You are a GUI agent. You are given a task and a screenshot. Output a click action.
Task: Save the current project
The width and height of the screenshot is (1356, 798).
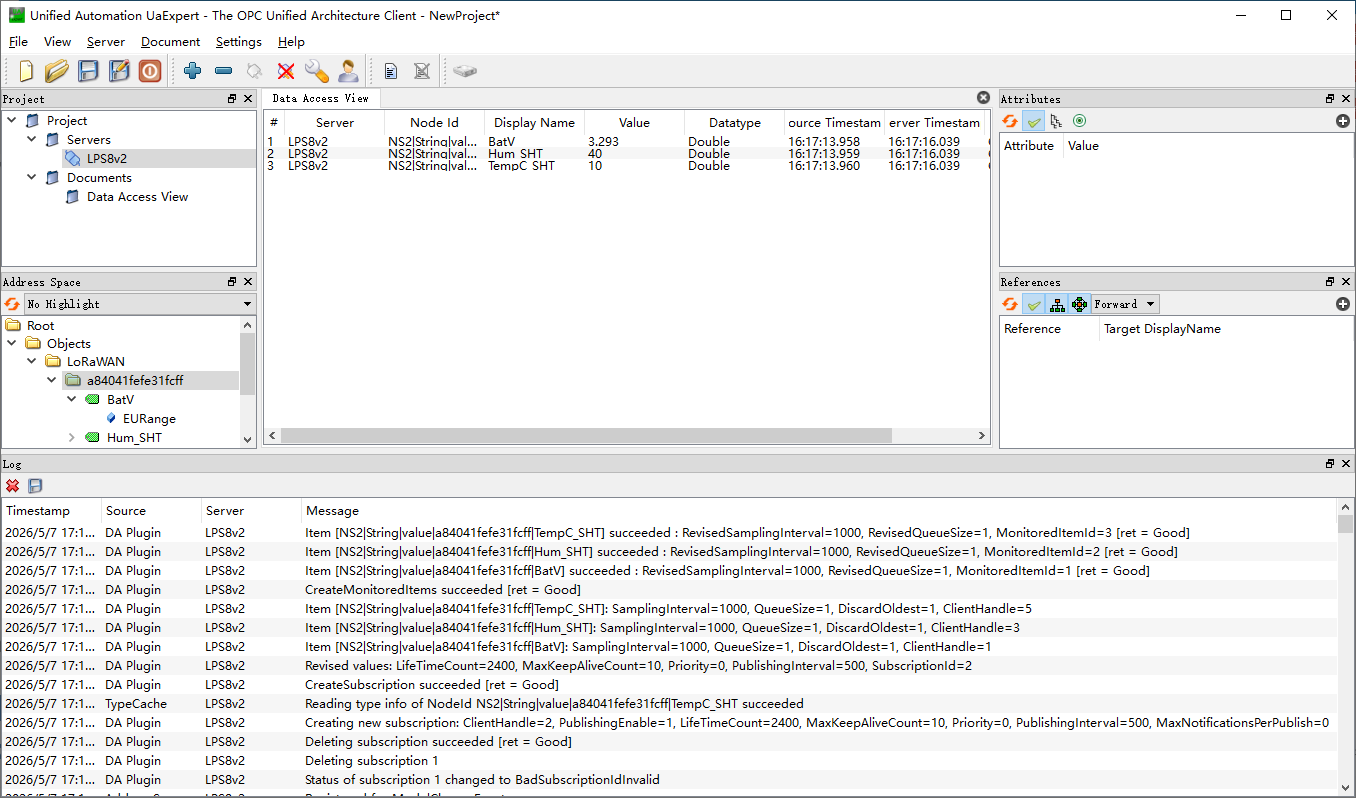tap(88, 71)
